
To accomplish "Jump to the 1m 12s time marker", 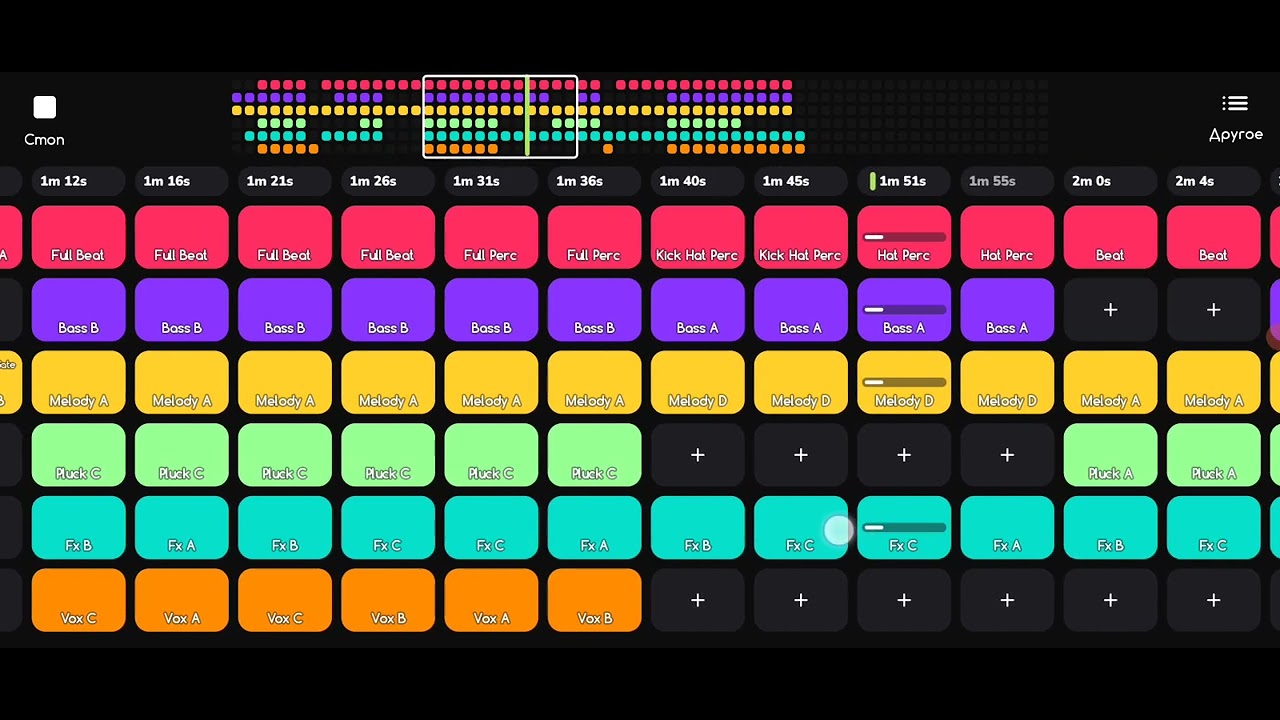I will point(78,181).
